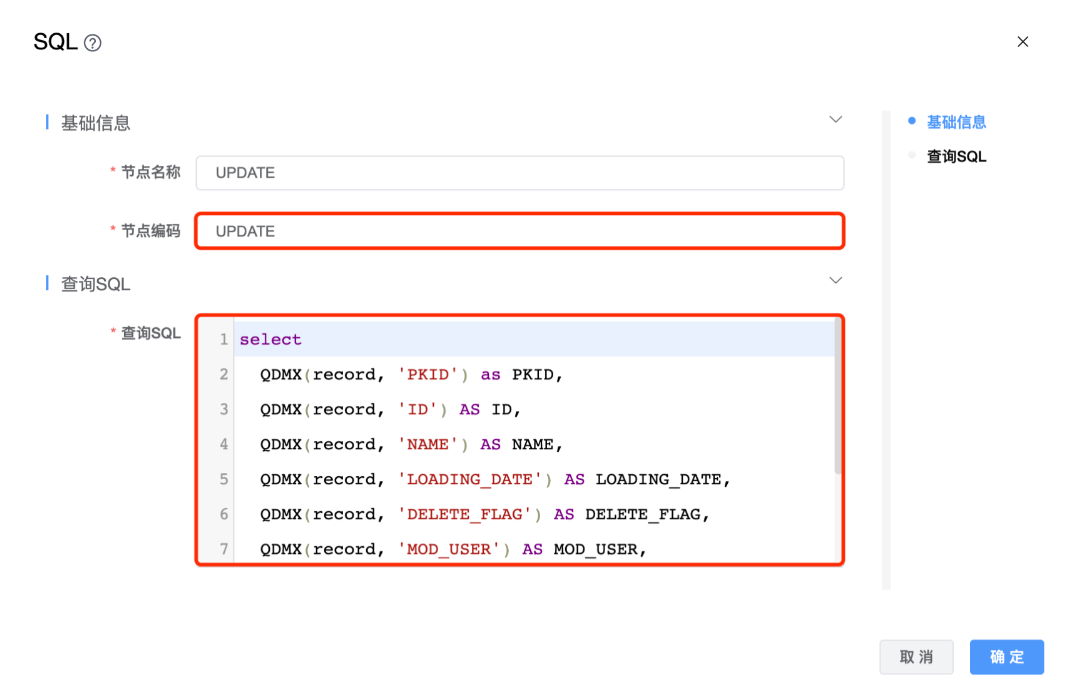Click the 基础信息 section heading

coord(96,123)
